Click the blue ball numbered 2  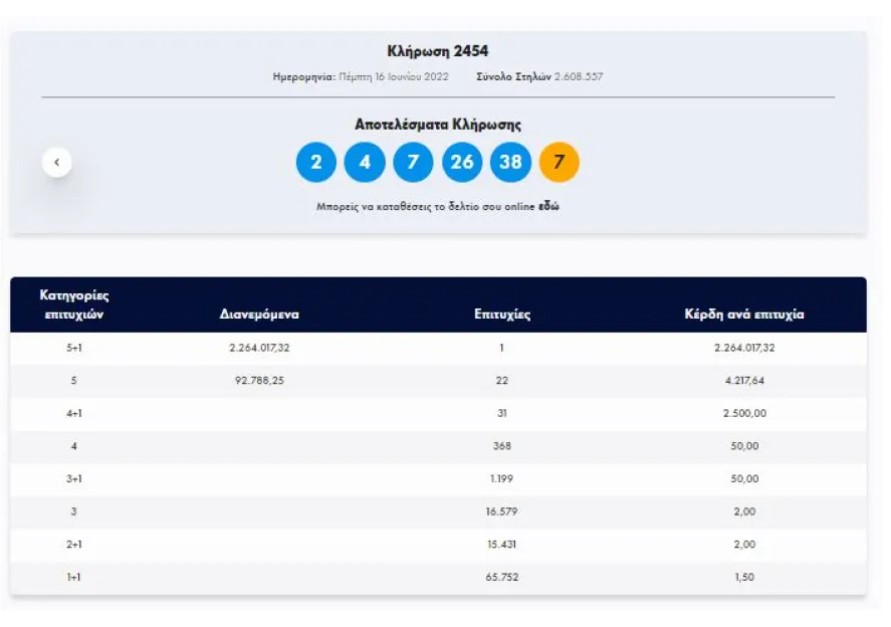[316, 162]
